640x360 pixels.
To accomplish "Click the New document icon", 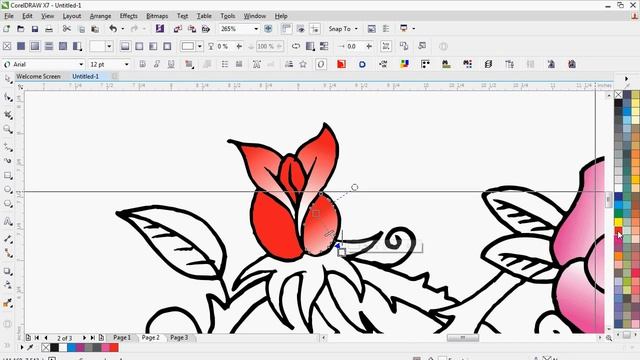I will [7, 29].
